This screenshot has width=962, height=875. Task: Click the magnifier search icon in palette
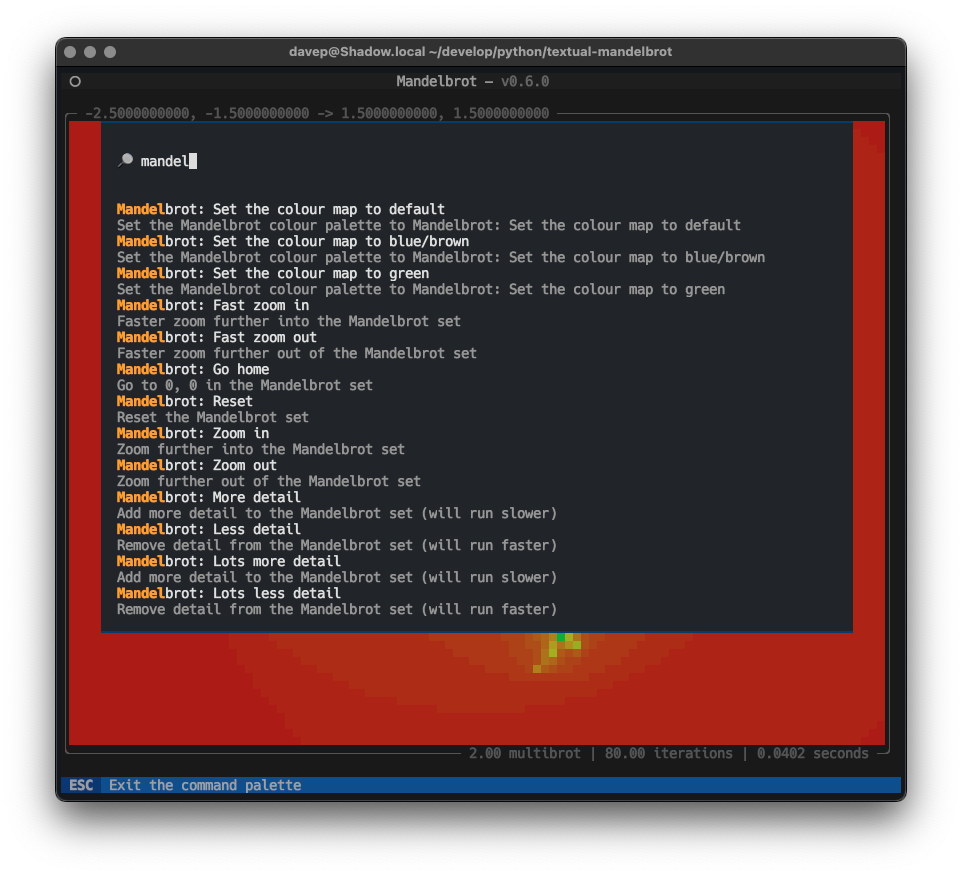pyautogui.click(x=126, y=161)
